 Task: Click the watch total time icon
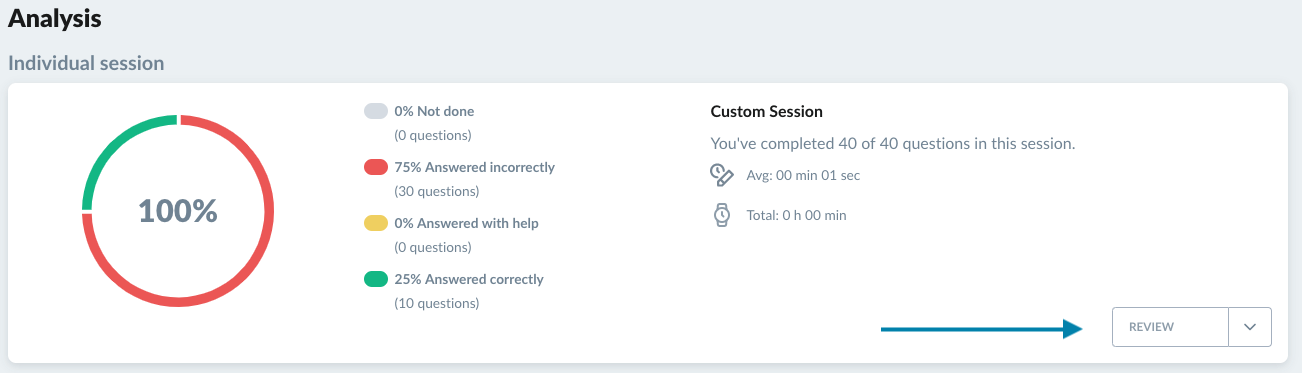(x=722, y=214)
